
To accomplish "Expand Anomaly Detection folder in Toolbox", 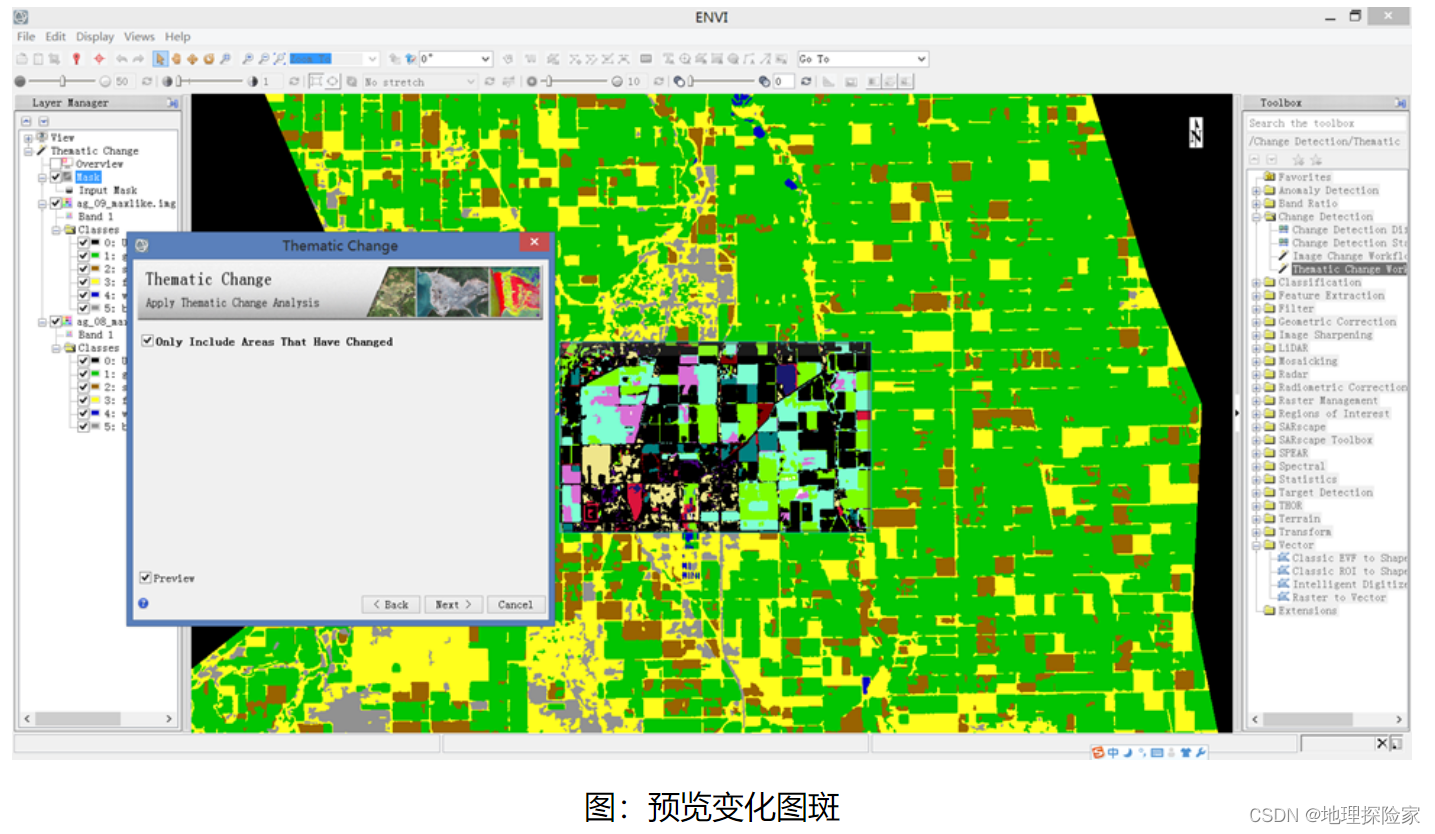I will (1256, 190).
